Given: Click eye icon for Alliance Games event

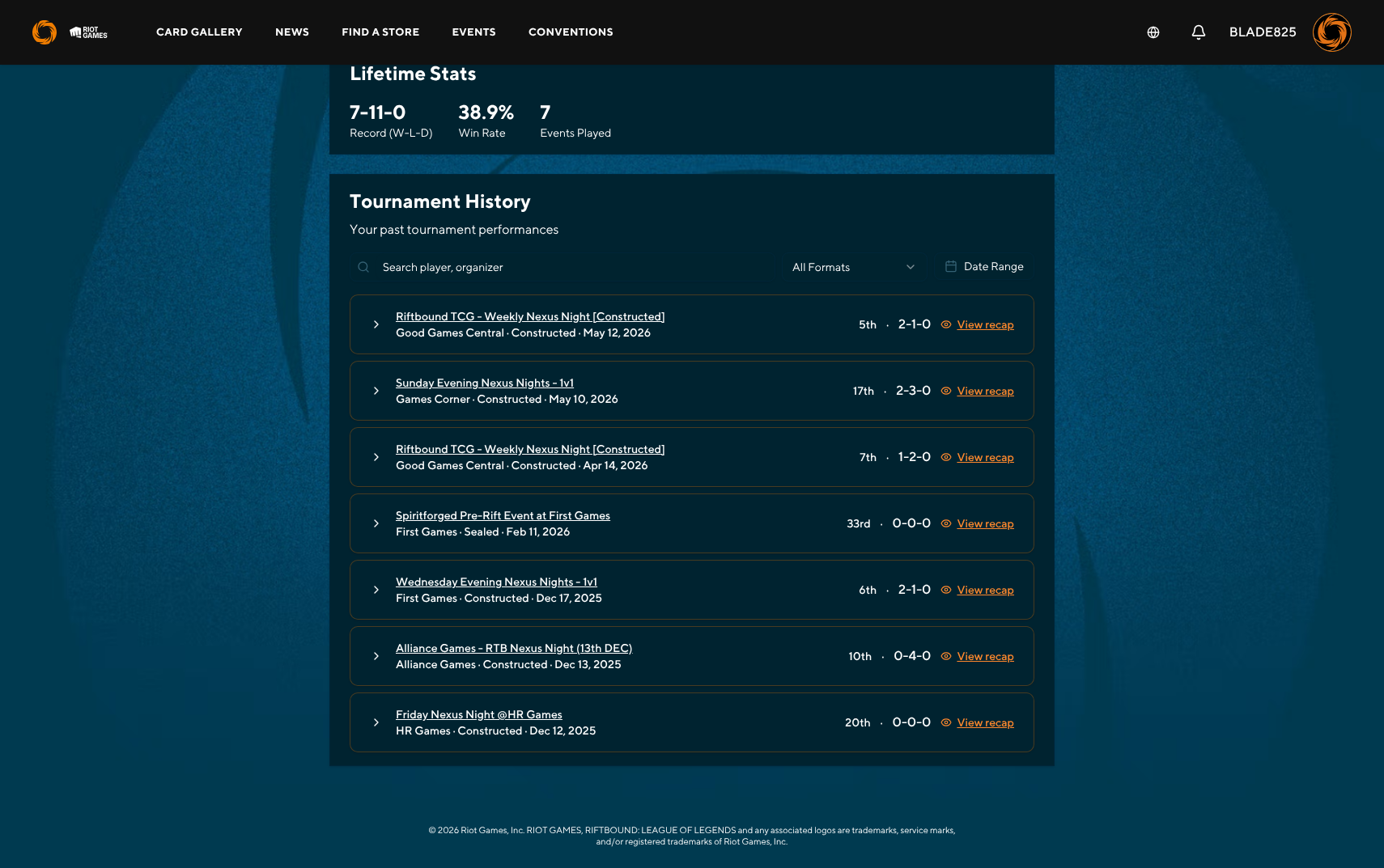Looking at the screenshot, I should click(x=946, y=656).
